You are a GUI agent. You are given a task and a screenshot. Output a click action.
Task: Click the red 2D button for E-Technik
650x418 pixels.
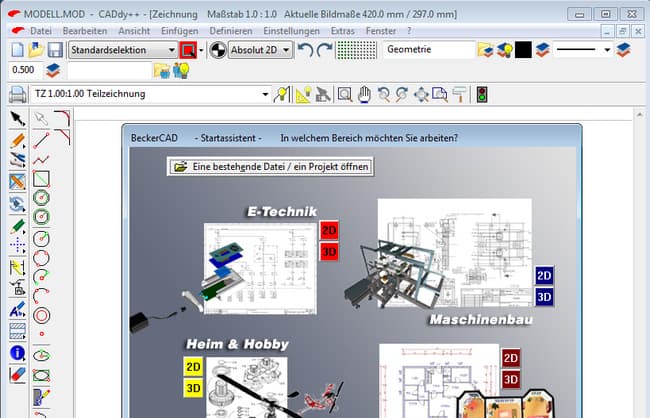point(329,231)
